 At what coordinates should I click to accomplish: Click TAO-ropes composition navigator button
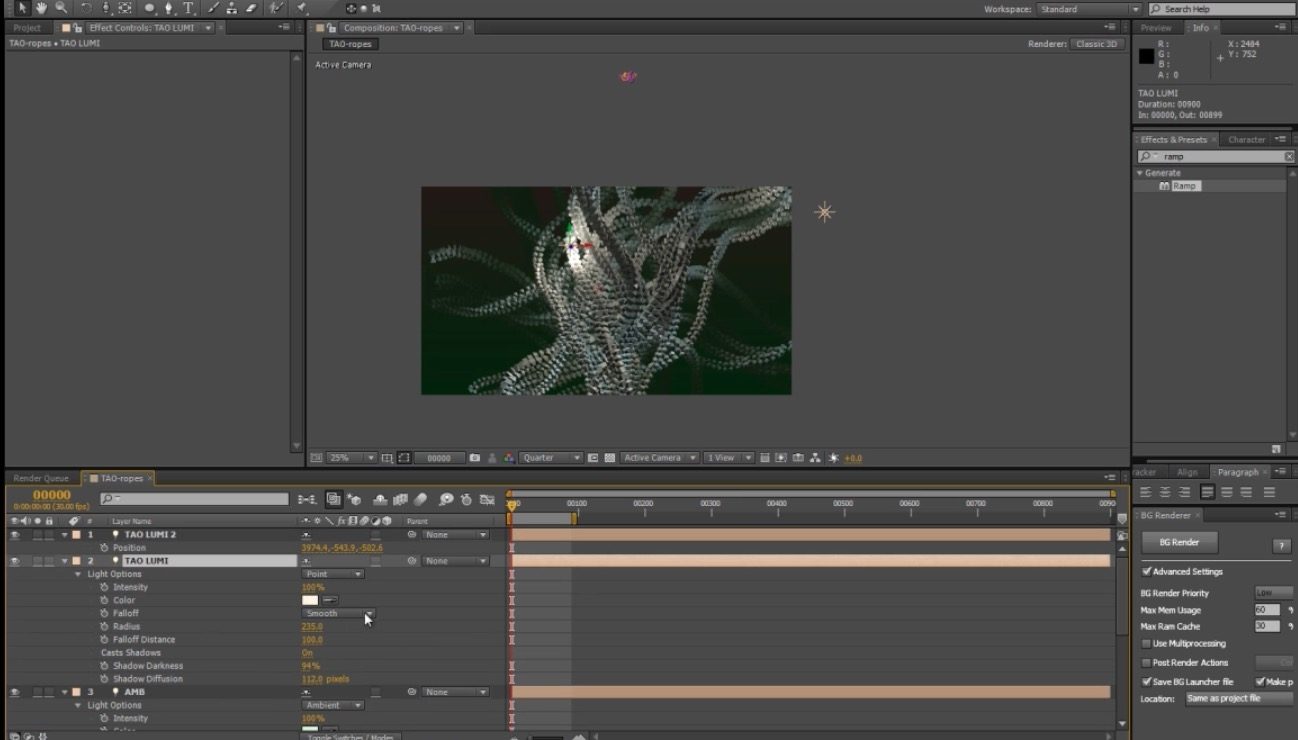350,45
